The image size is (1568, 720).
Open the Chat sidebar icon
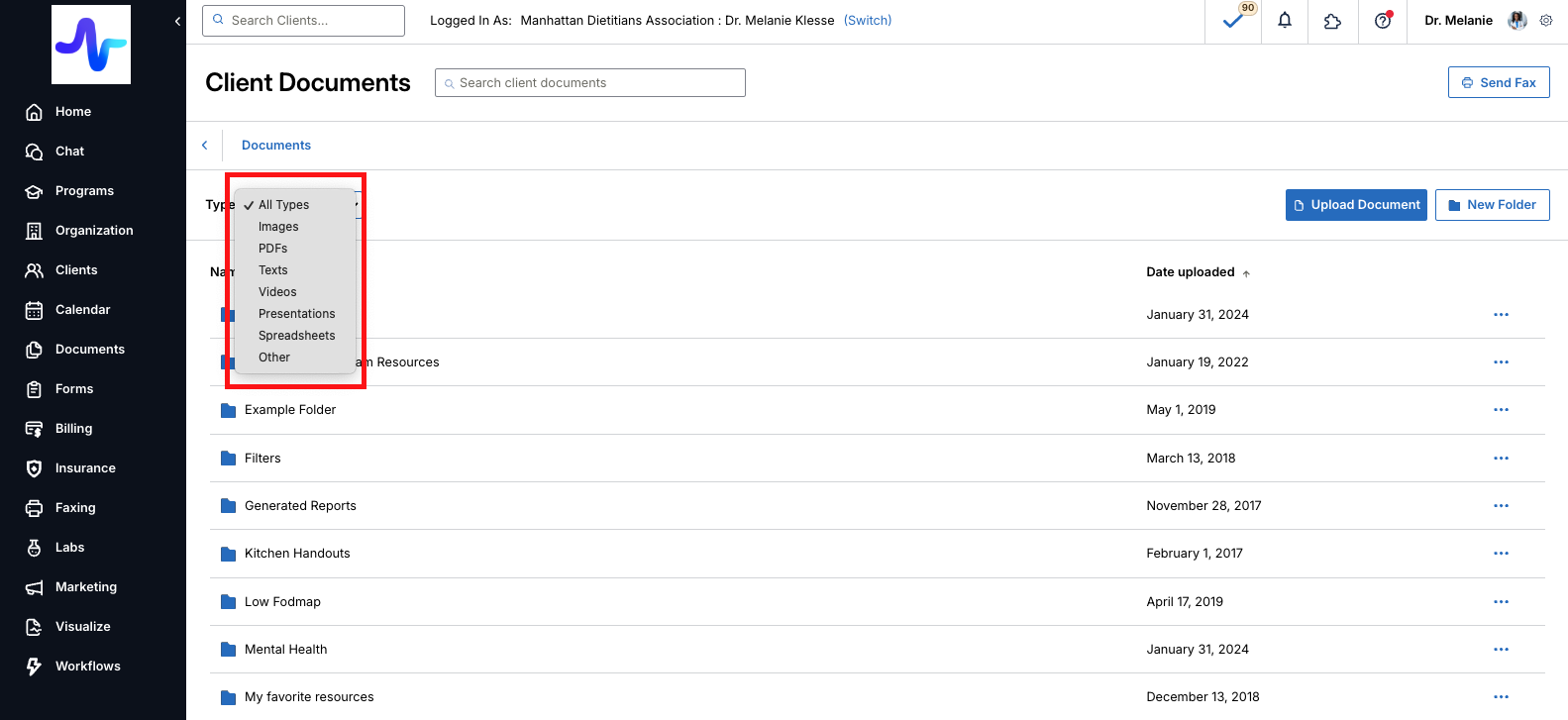point(34,152)
